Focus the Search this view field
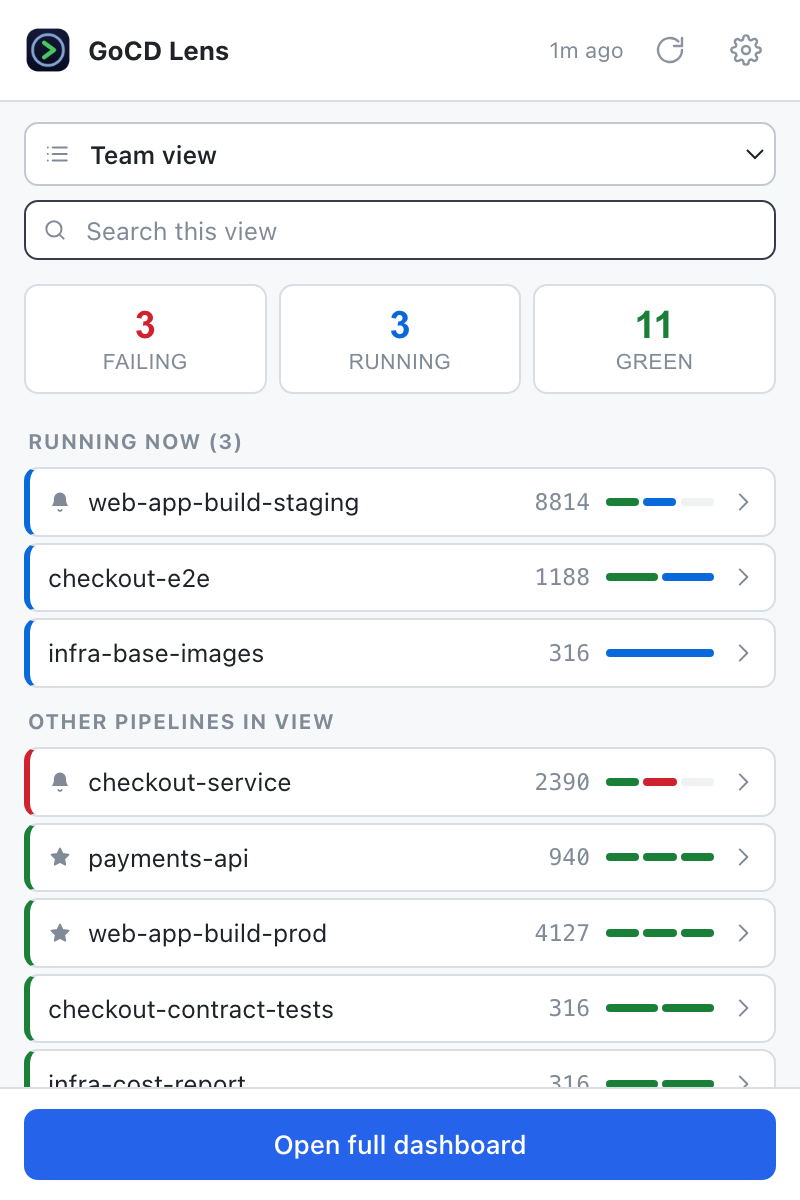800x1200 pixels. 400,231
